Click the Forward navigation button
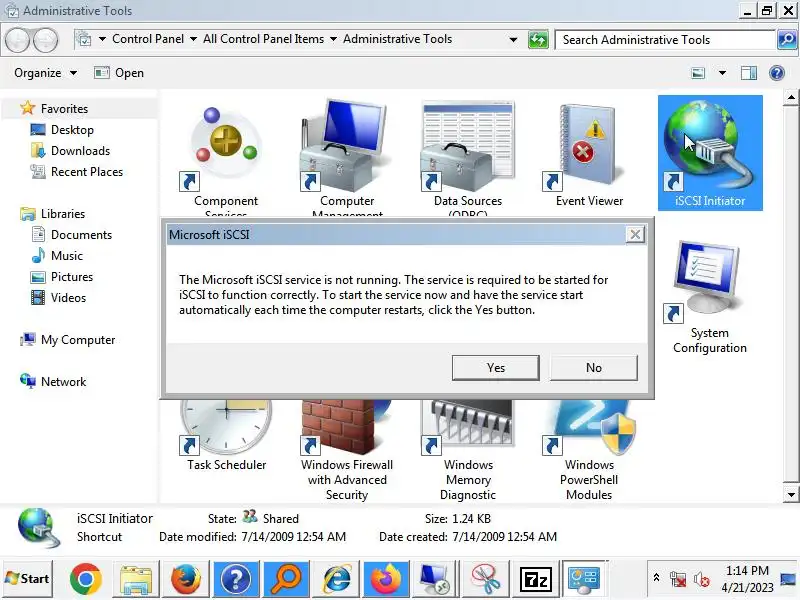The width and height of the screenshot is (800, 600). point(46,40)
